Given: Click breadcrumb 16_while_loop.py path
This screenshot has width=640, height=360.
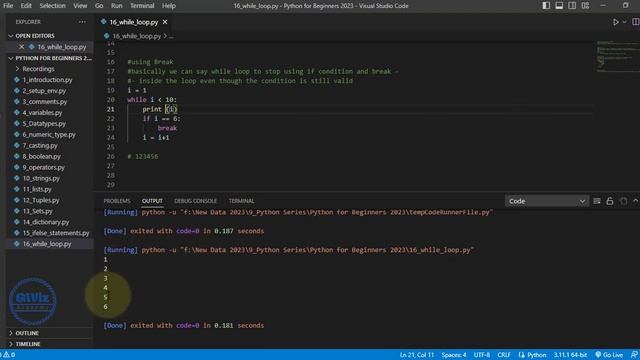Looking at the screenshot, I should pyautogui.click(x=136, y=36).
